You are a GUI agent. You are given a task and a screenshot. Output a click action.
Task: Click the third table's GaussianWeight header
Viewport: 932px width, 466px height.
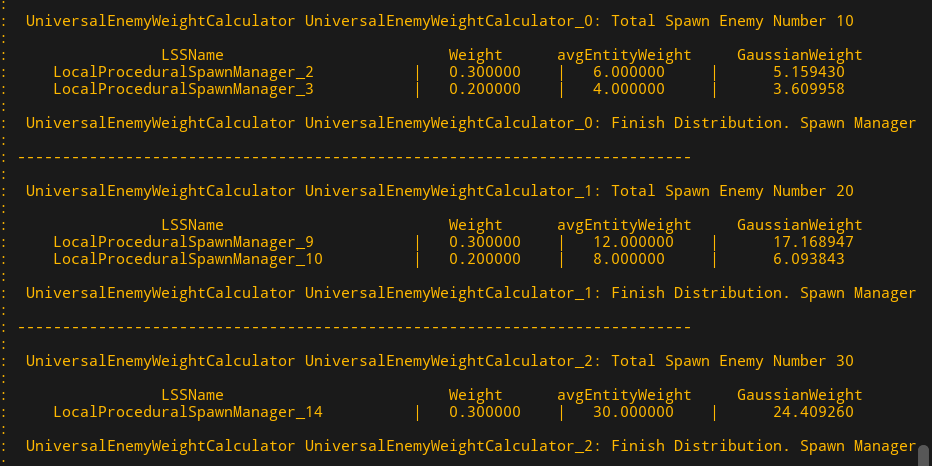tap(799, 395)
